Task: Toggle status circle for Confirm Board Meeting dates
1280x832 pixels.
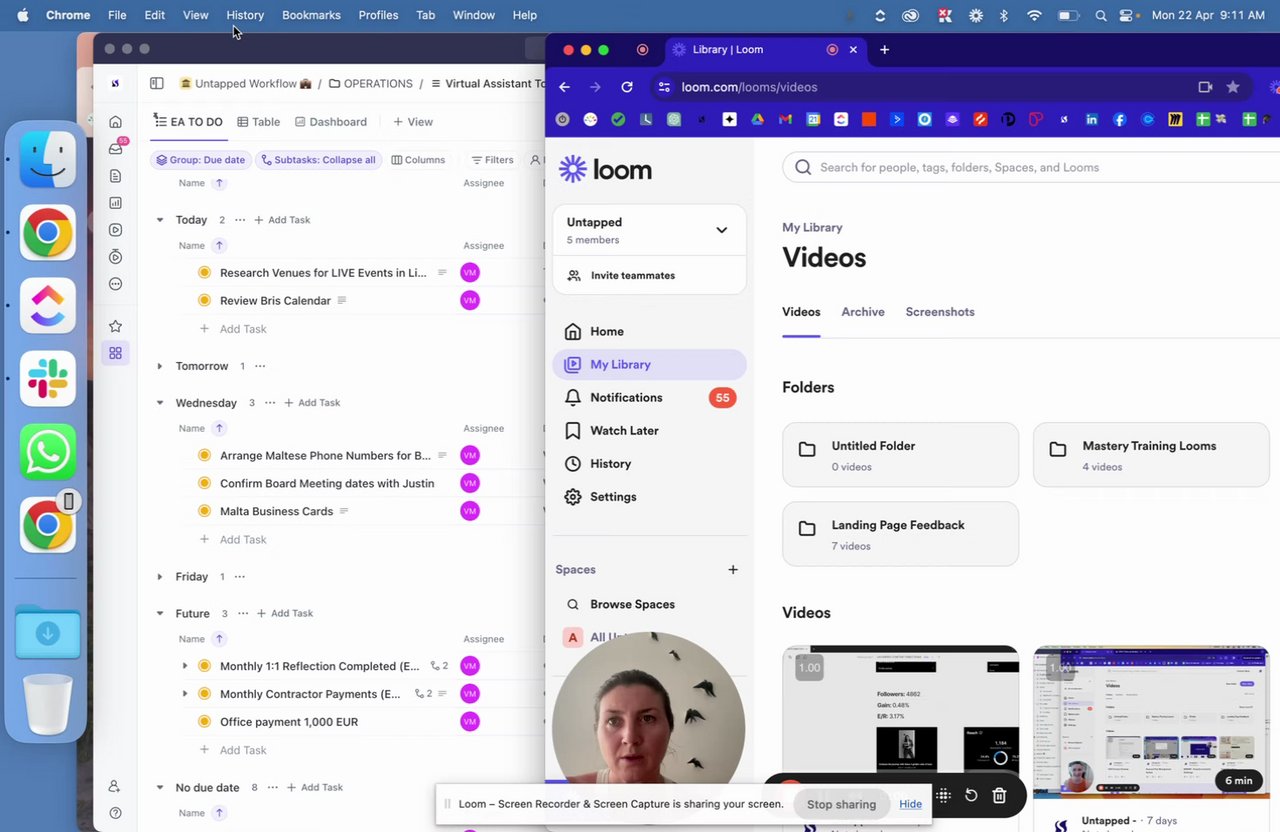Action: click(204, 483)
